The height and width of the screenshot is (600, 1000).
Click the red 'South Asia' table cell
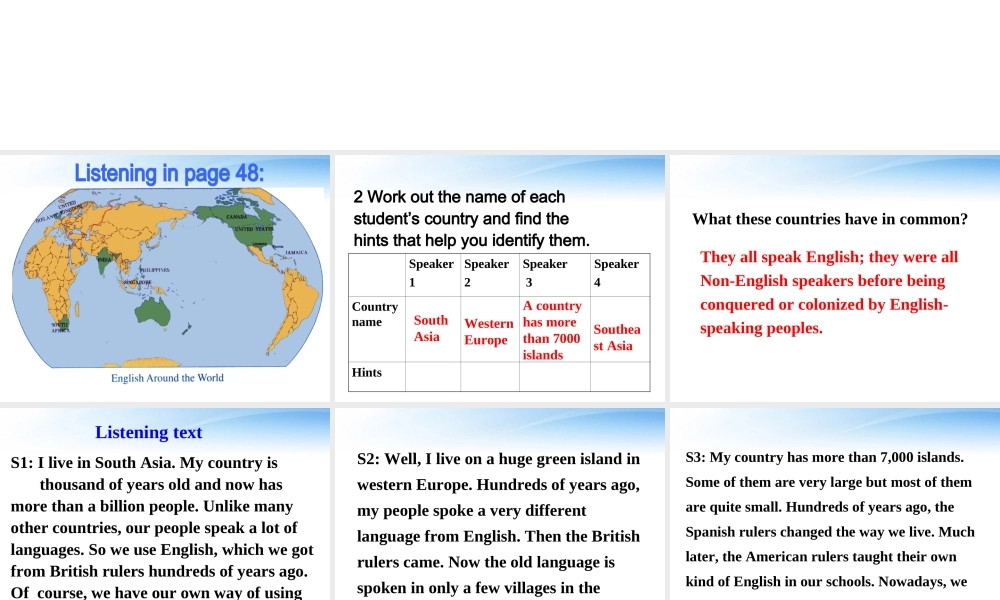click(x=431, y=328)
